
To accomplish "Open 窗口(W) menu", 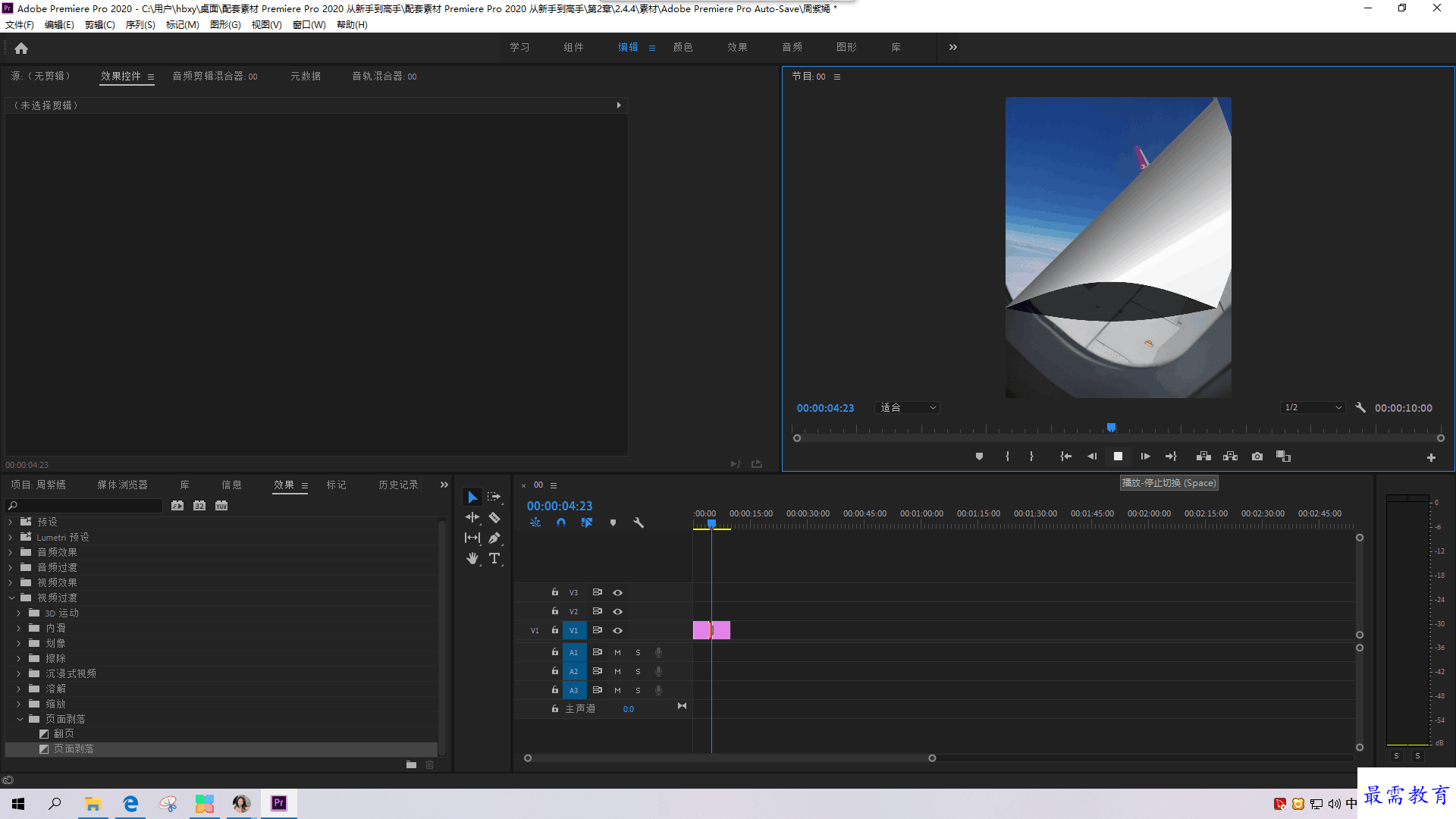I will (x=309, y=25).
